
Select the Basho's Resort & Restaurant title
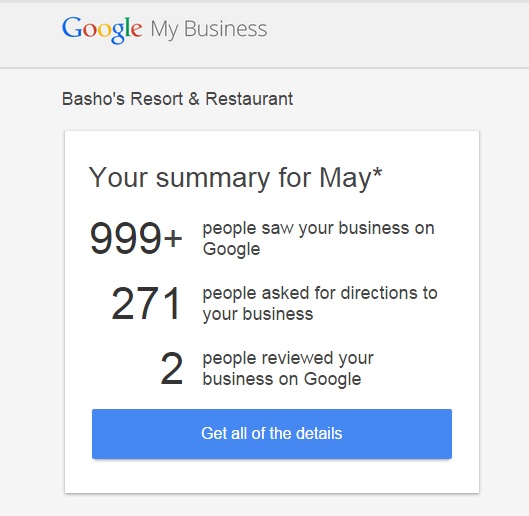pyautogui.click(x=177, y=99)
